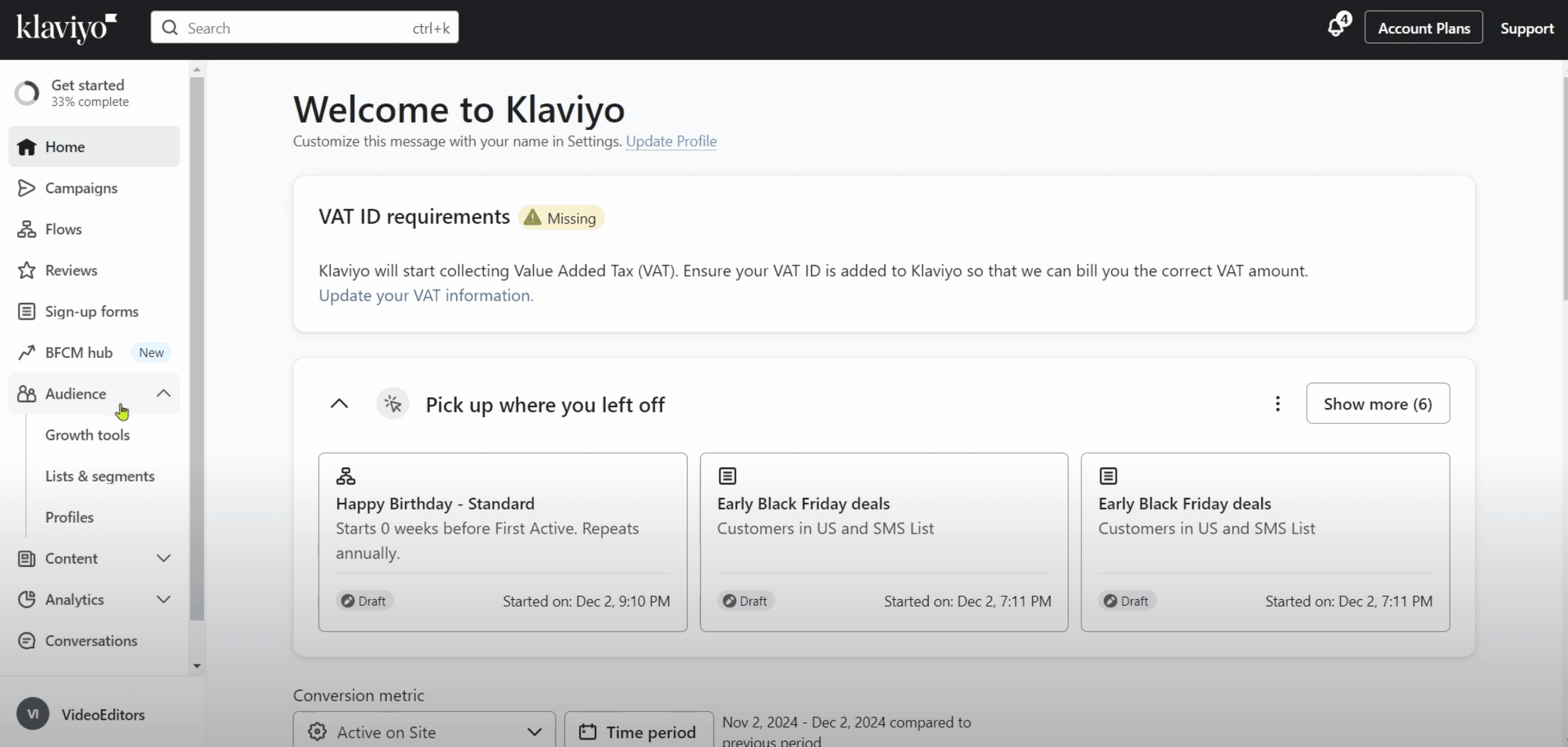Click the VI account avatar
1568x747 pixels.
33,714
